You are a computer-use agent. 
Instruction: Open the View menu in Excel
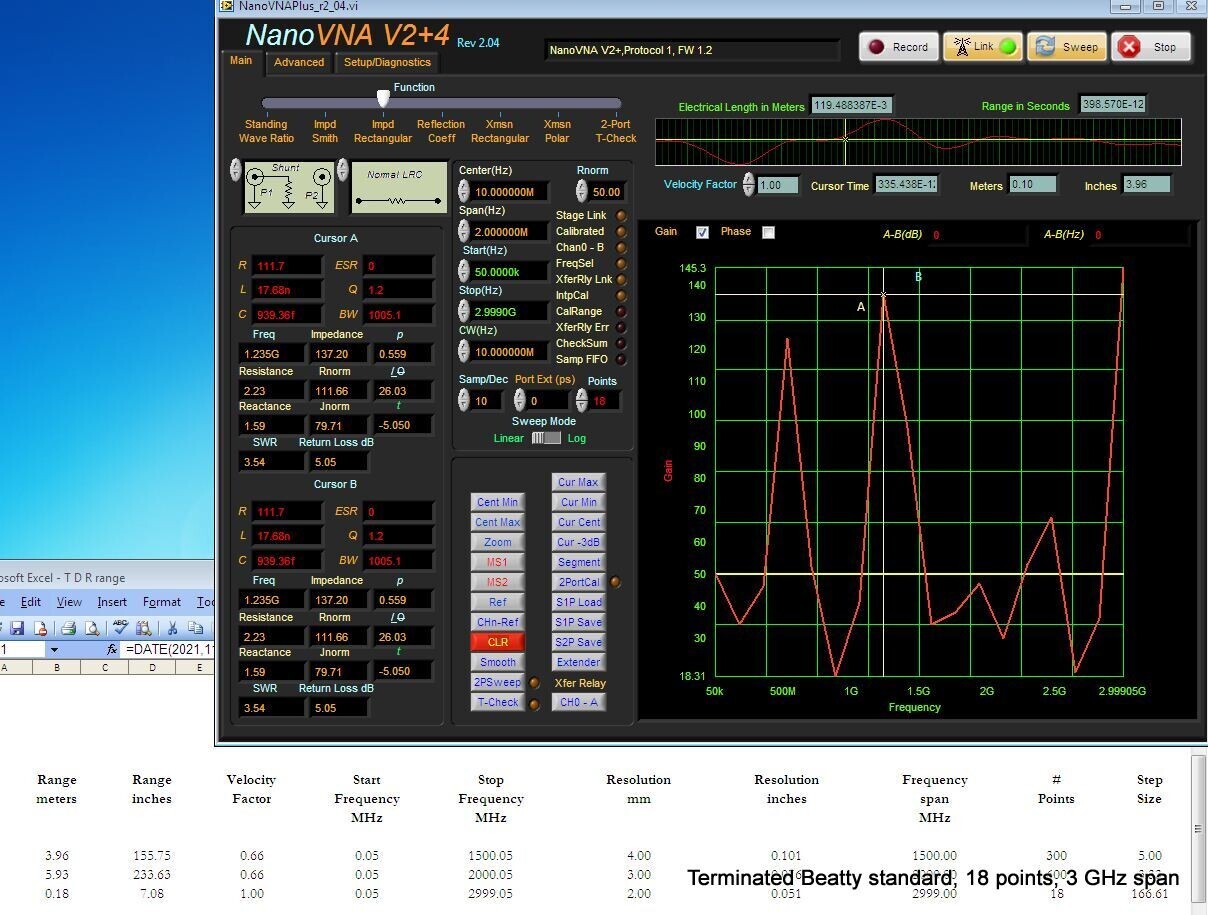(69, 602)
